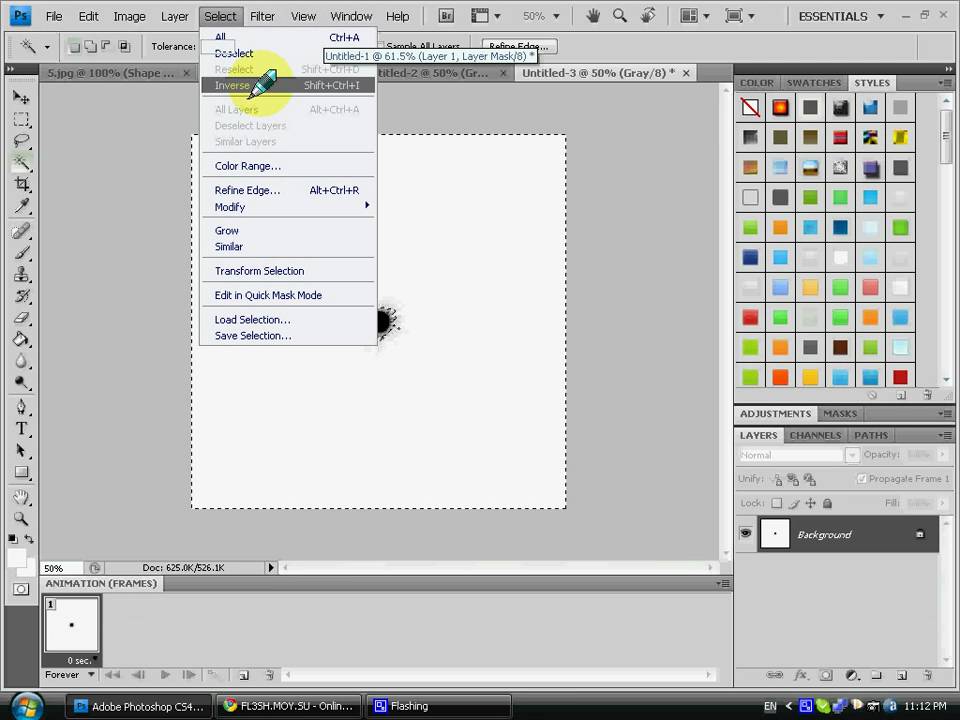Toggle visibility of Background layer
This screenshot has height=720, width=960.
click(745, 533)
